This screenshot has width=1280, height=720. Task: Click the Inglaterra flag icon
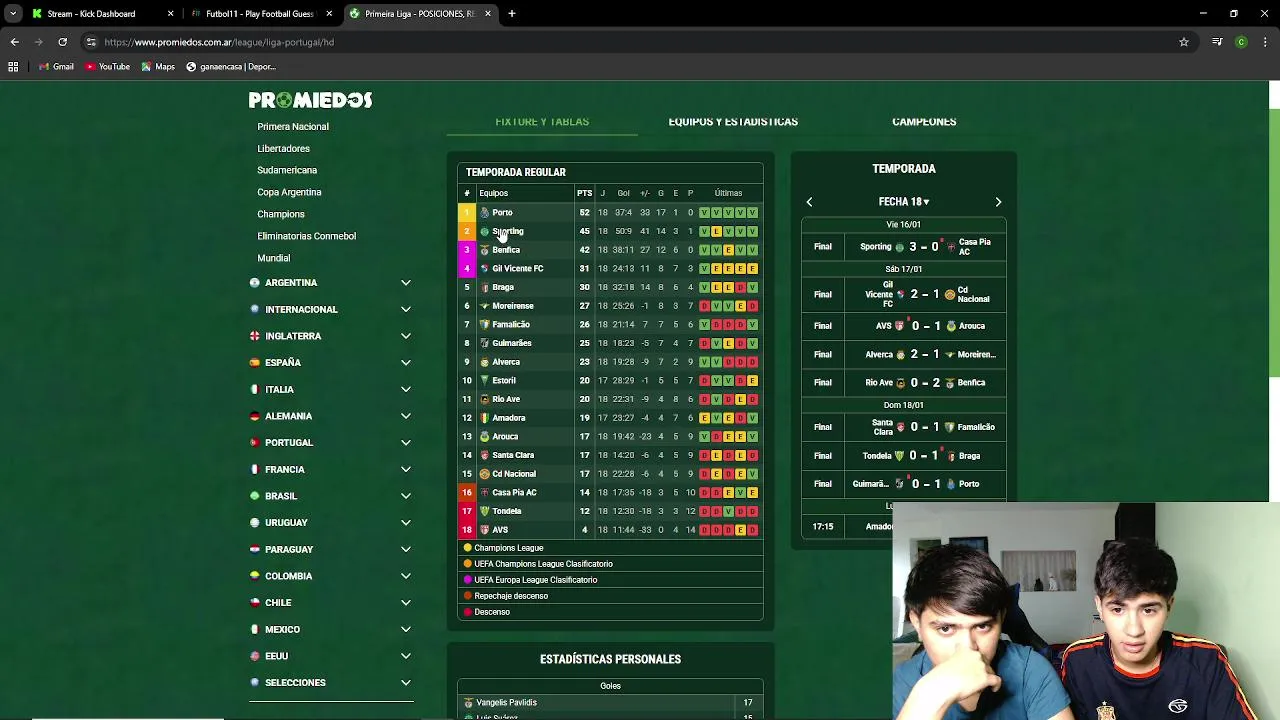(x=255, y=336)
